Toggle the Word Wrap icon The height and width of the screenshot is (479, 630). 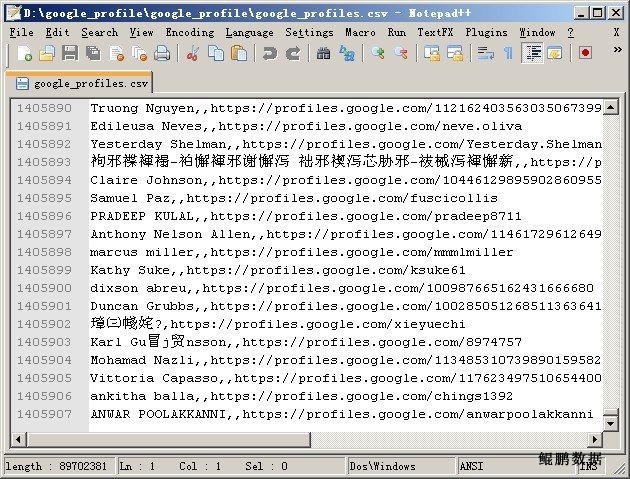point(485,53)
